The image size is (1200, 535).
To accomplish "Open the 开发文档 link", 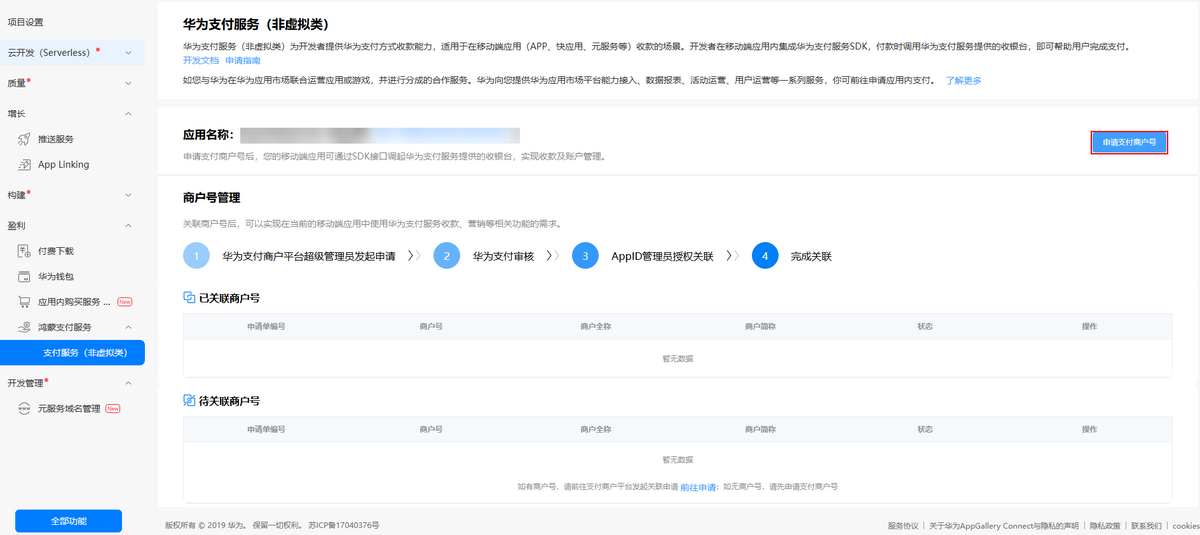I will pyautogui.click(x=200, y=61).
